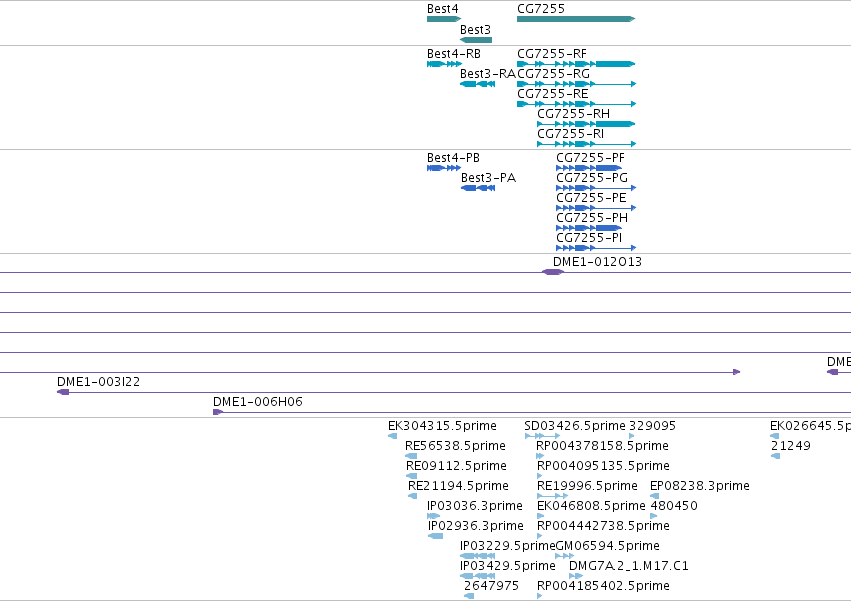
Task: Select EST EK304315.5prime
Action: point(392,436)
